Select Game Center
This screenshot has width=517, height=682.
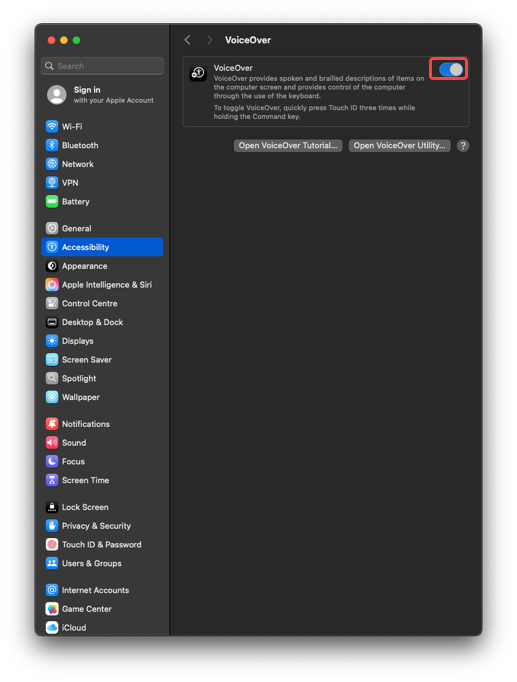pyautogui.click(x=102, y=609)
